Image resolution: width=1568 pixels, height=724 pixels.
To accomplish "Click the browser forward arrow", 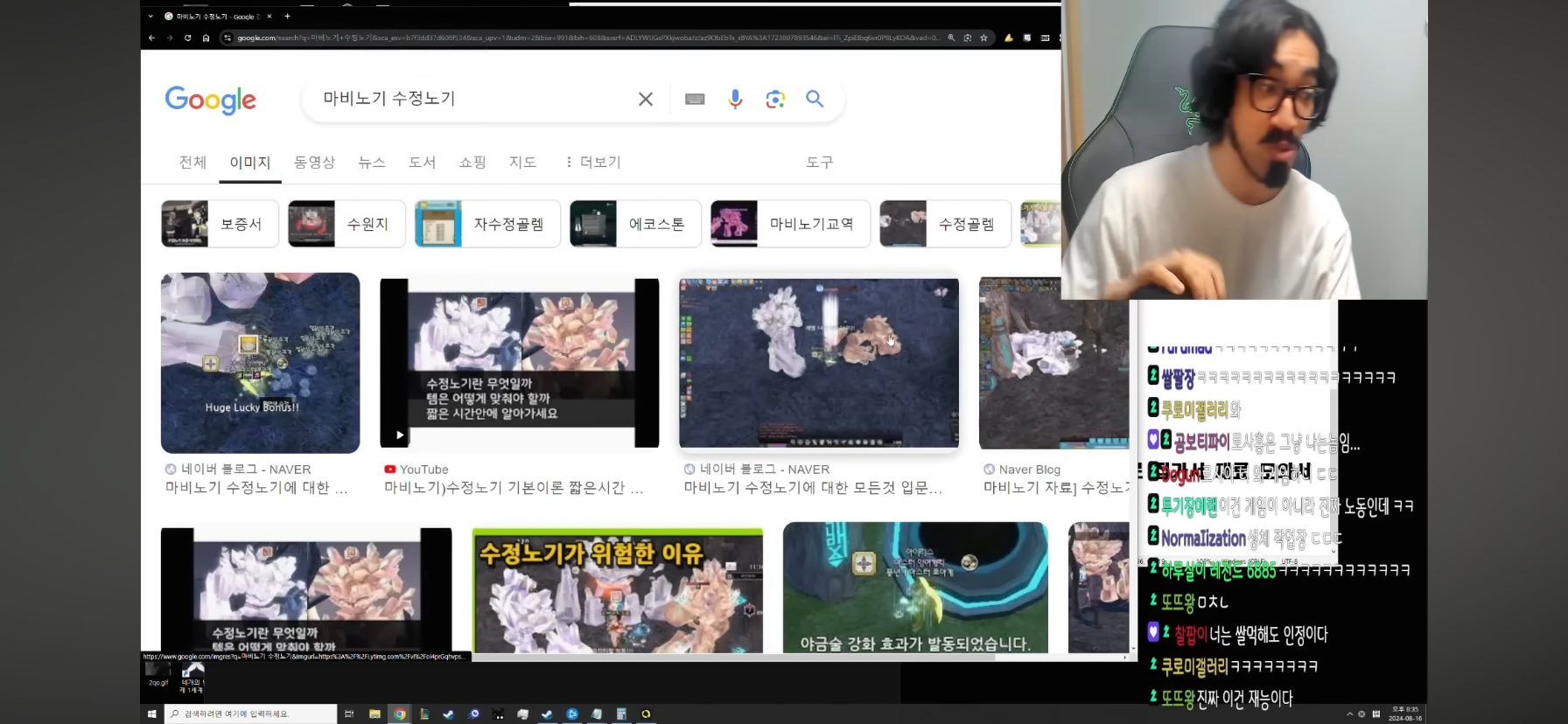I will coord(170,38).
